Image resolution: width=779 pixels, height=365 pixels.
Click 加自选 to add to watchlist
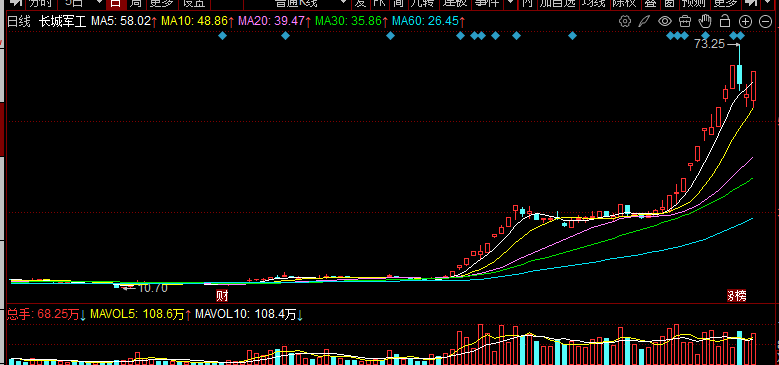coord(558,3)
